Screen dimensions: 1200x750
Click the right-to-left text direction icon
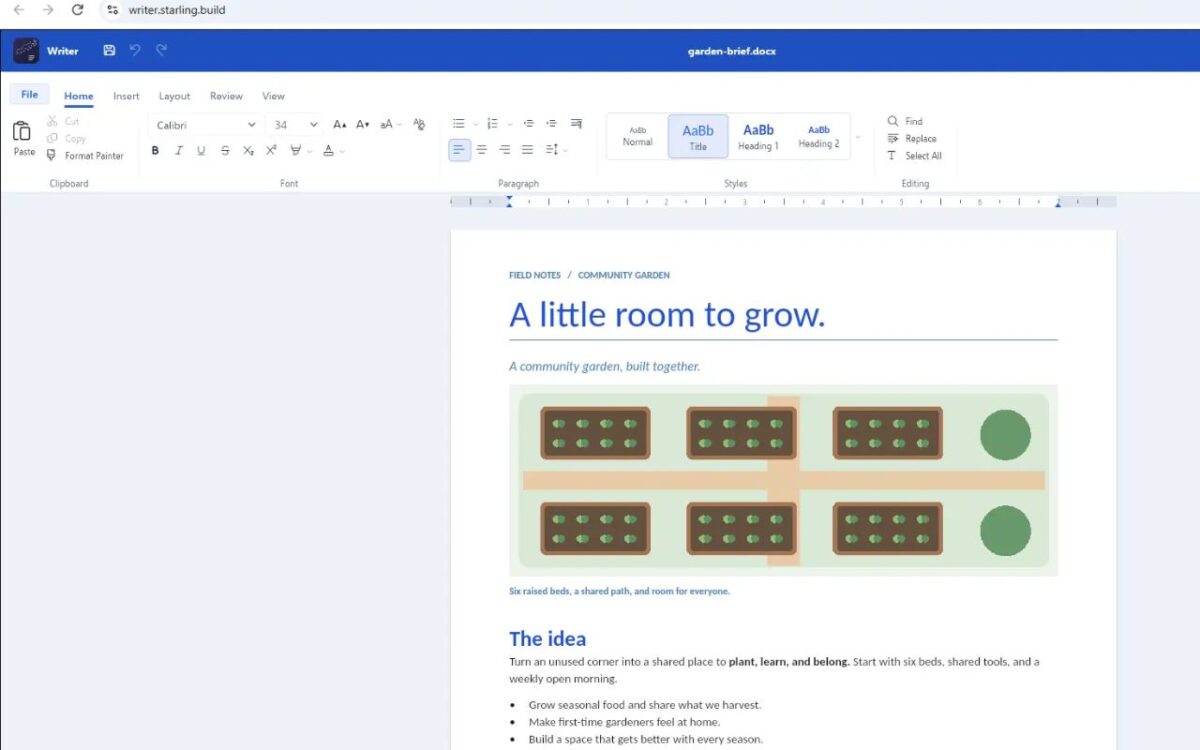pos(576,124)
